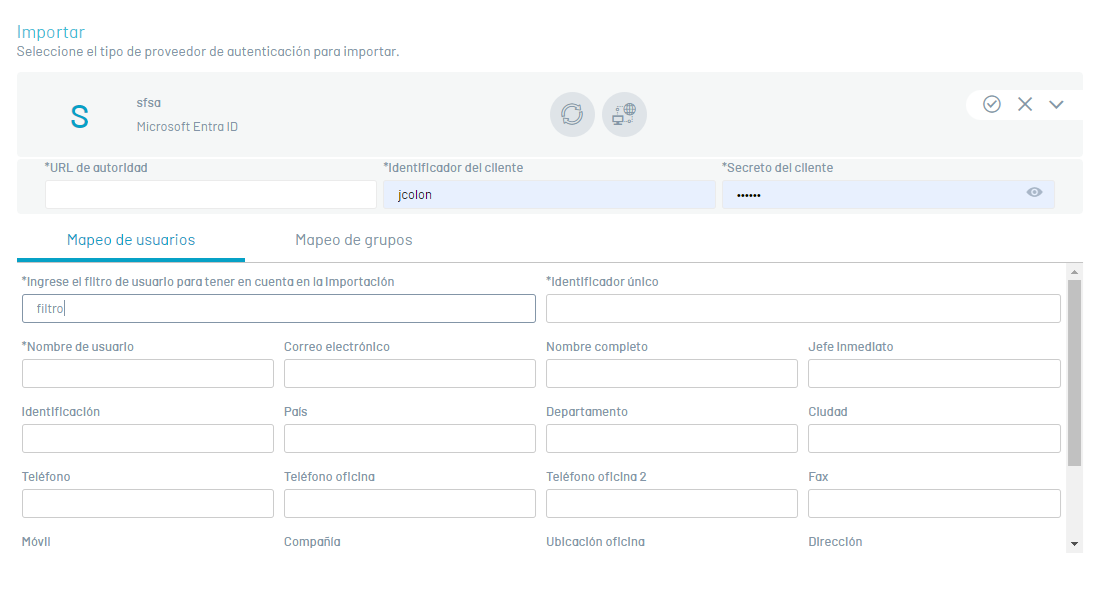Screen dimensions: 1102x591
Task: Click scrollbar up arrow in mapping list
Action: [x=1074, y=271]
